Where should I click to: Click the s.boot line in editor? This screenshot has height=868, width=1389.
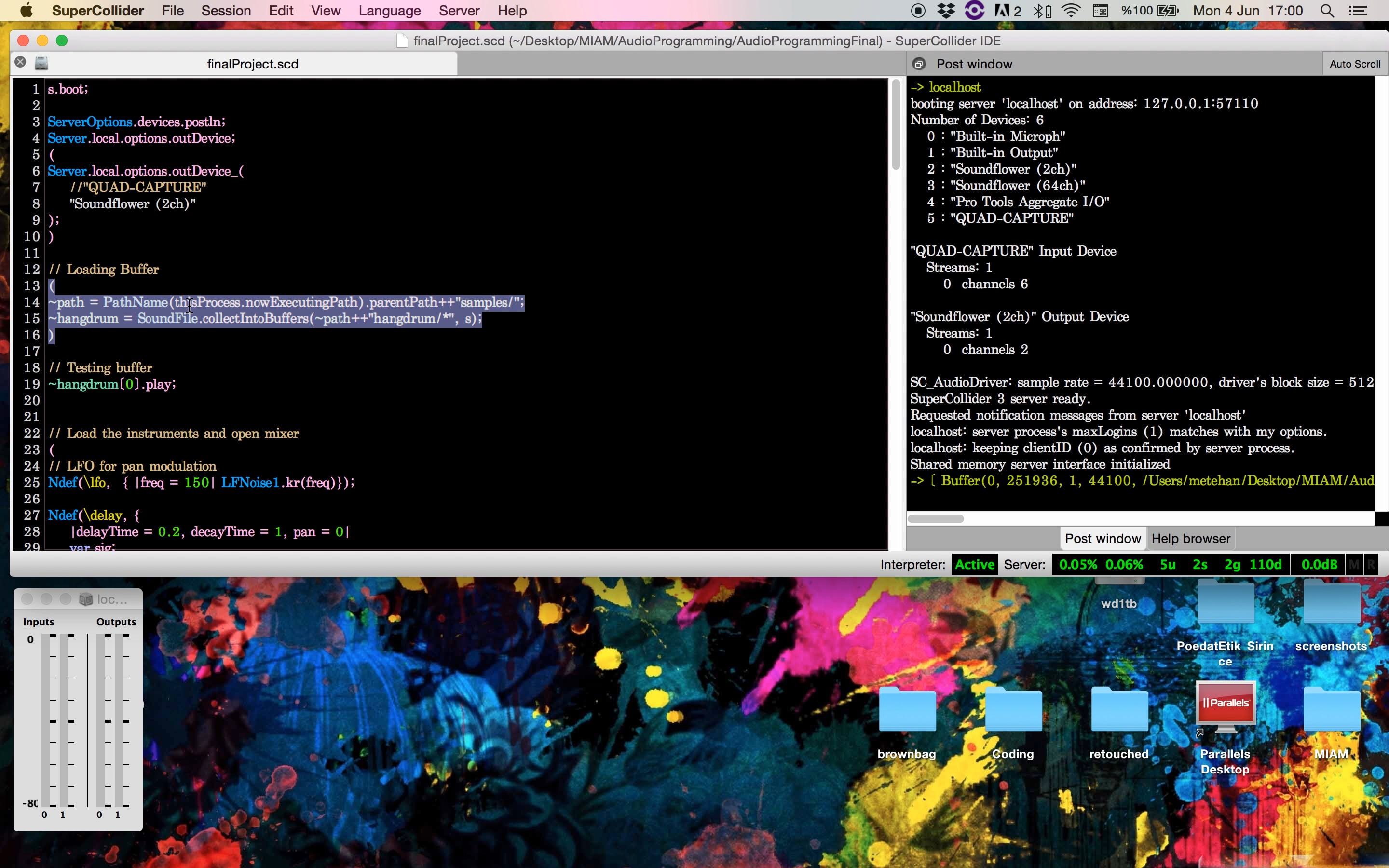68,89
